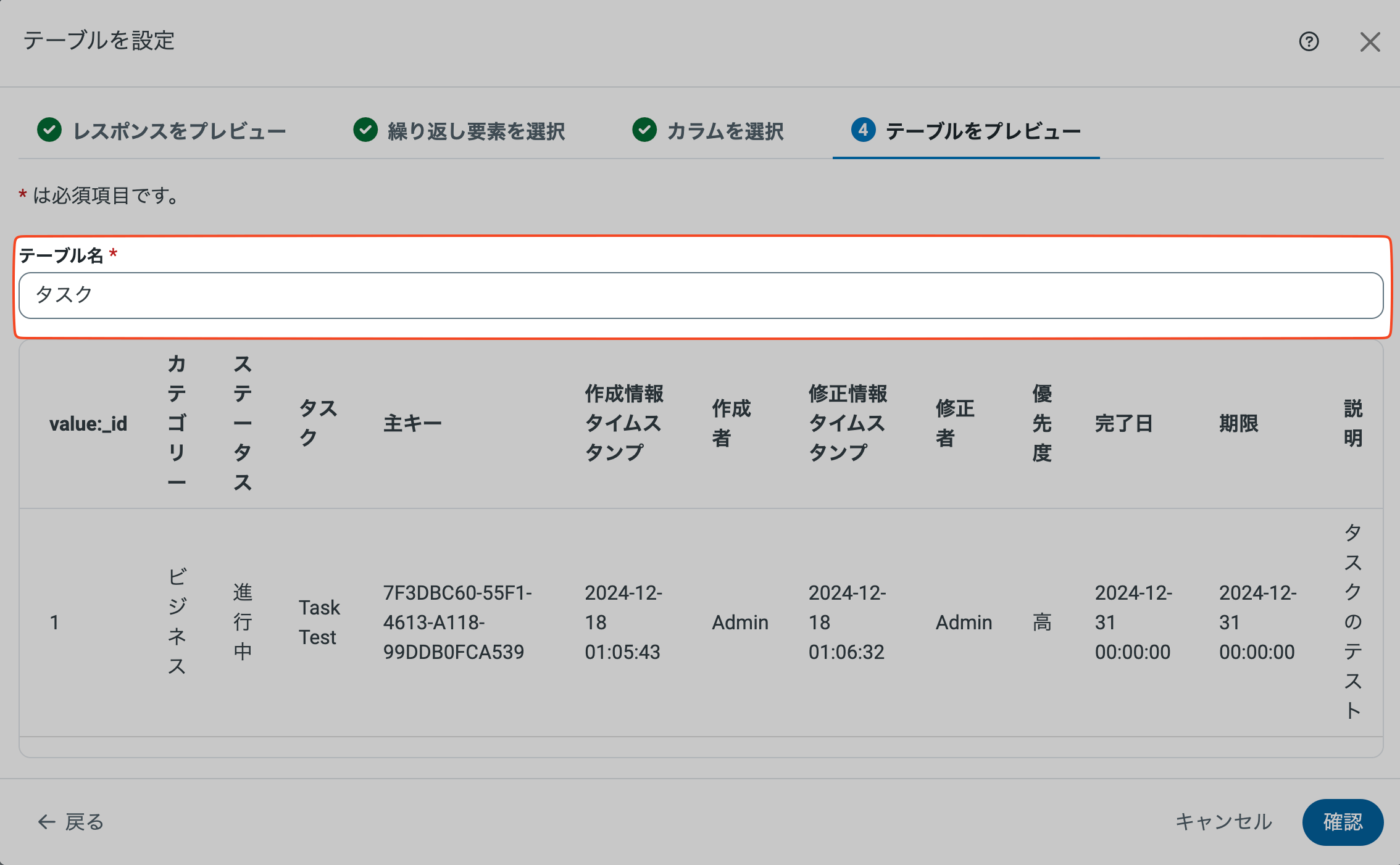Screen dimensions: 1400x865
Task: Click green checkmark beside レスポンスをプレビュー
Action: point(49,130)
